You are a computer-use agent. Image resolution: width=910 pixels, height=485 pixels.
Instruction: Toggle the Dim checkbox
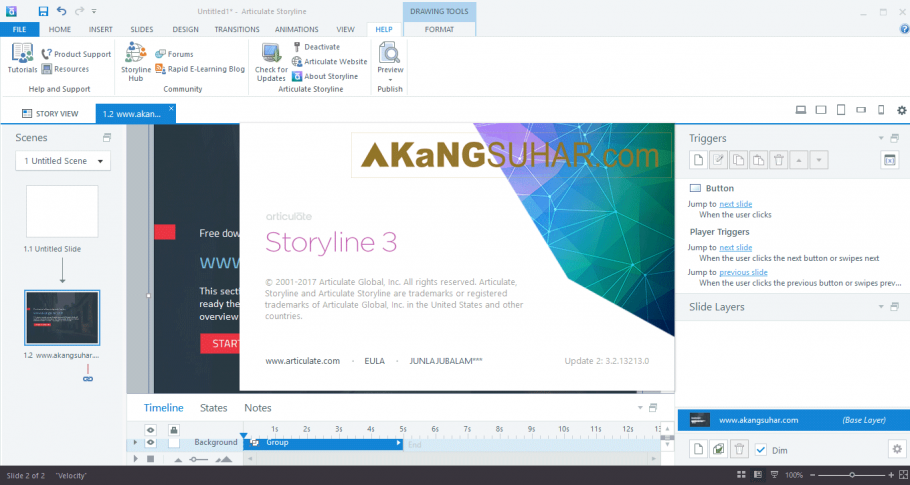(x=761, y=450)
